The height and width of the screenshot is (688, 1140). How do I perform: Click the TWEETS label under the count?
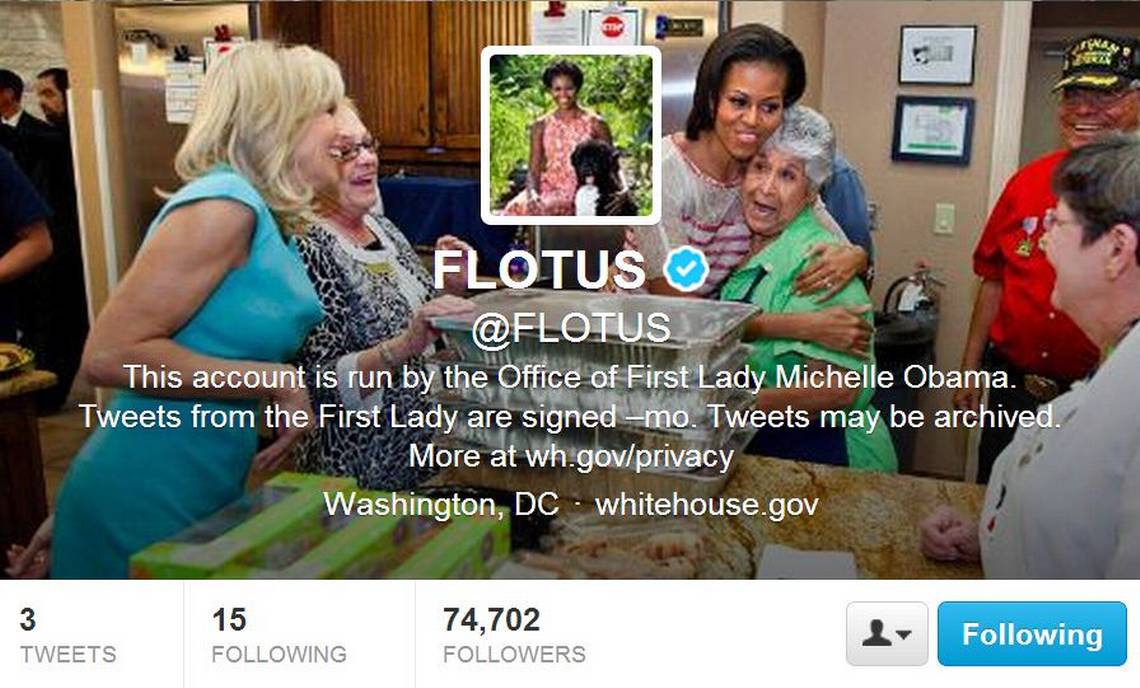pos(68,655)
